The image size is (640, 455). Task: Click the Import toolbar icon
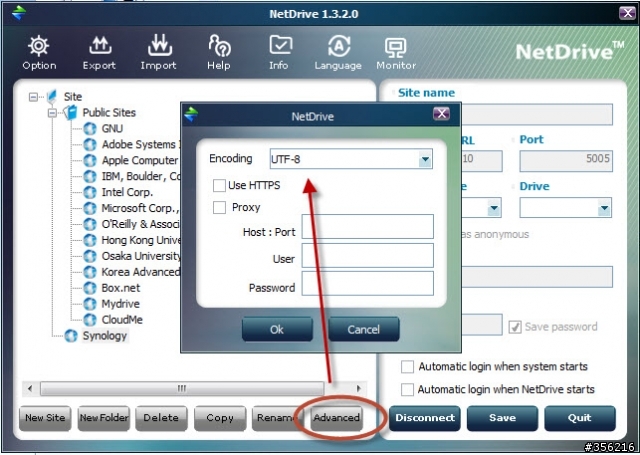coord(160,46)
